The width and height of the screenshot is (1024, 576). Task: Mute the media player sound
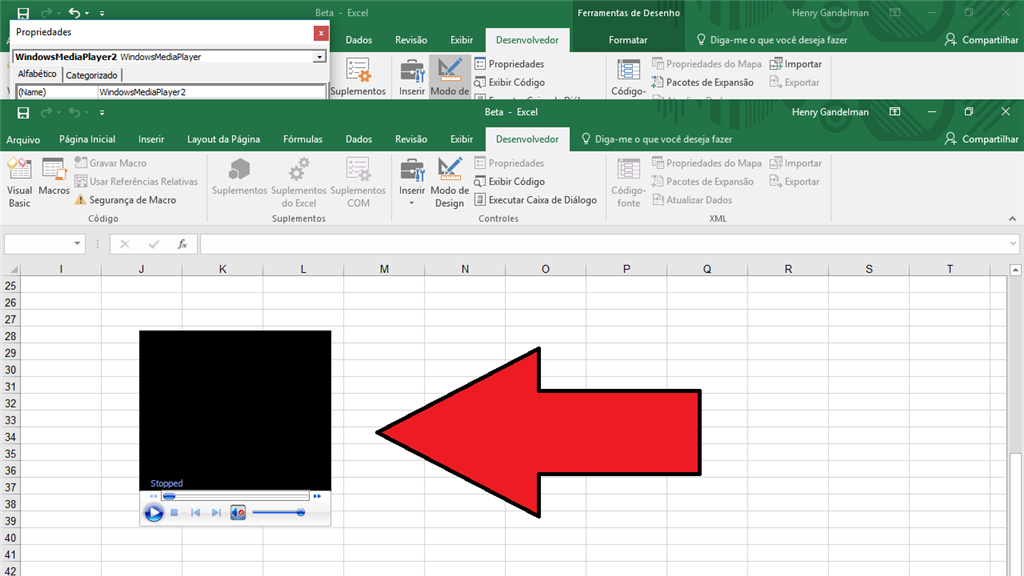click(238, 513)
